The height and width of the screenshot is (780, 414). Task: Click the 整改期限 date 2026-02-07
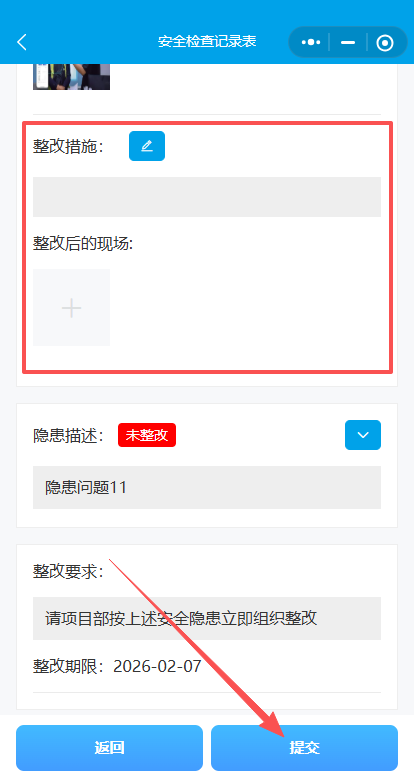point(157,666)
